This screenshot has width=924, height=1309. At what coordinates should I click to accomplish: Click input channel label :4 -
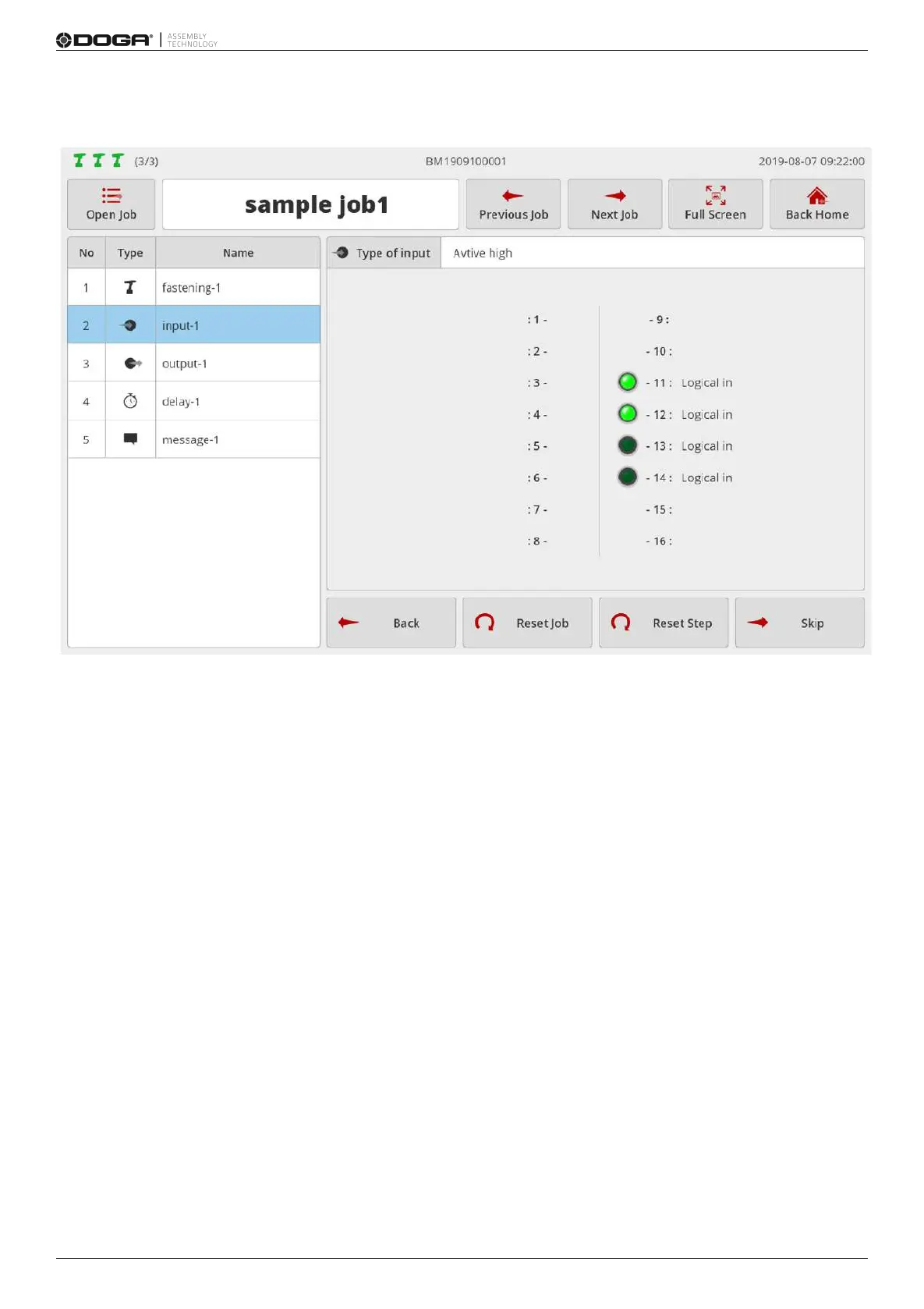[x=537, y=415]
